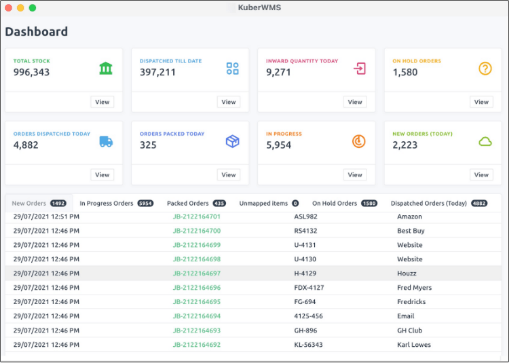Switch to Packed Orders tab
The width and height of the screenshot is (509, 363).
pyautogui.click(x=196, y=203)
